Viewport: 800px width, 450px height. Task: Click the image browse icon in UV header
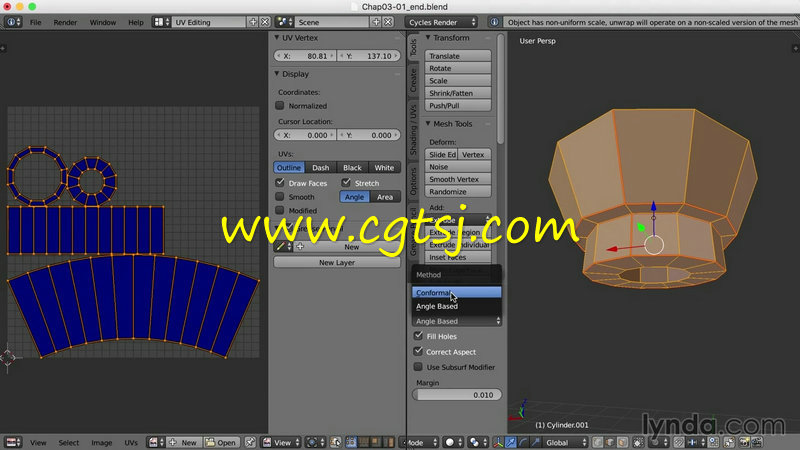point(156,442)
